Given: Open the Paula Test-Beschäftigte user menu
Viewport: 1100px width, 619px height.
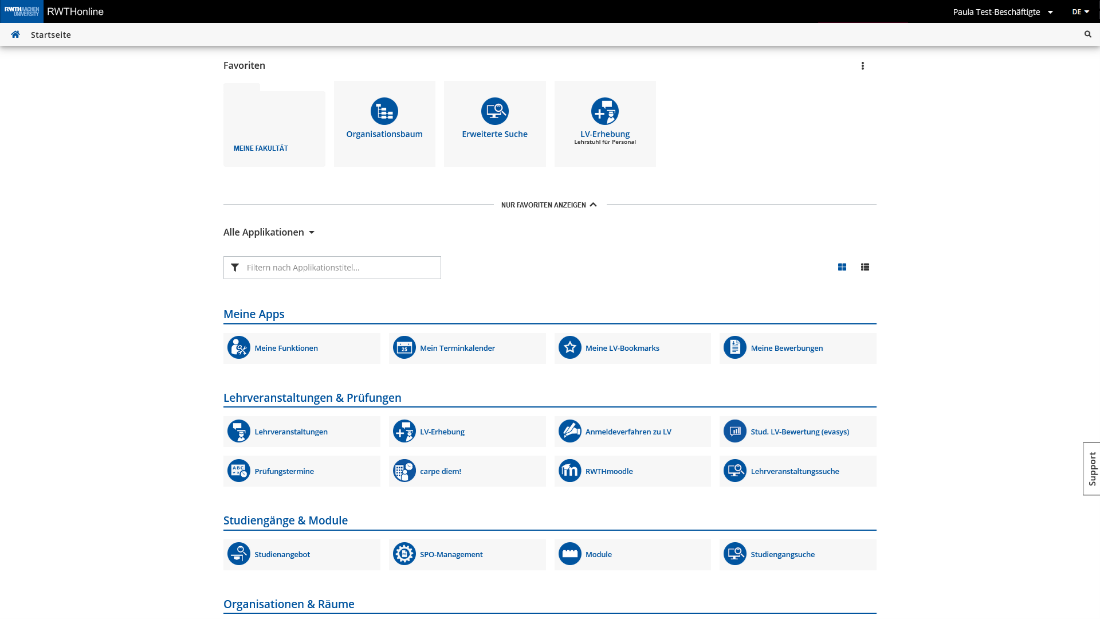Looking at the screenshot, I should (x=1003, y=12).
